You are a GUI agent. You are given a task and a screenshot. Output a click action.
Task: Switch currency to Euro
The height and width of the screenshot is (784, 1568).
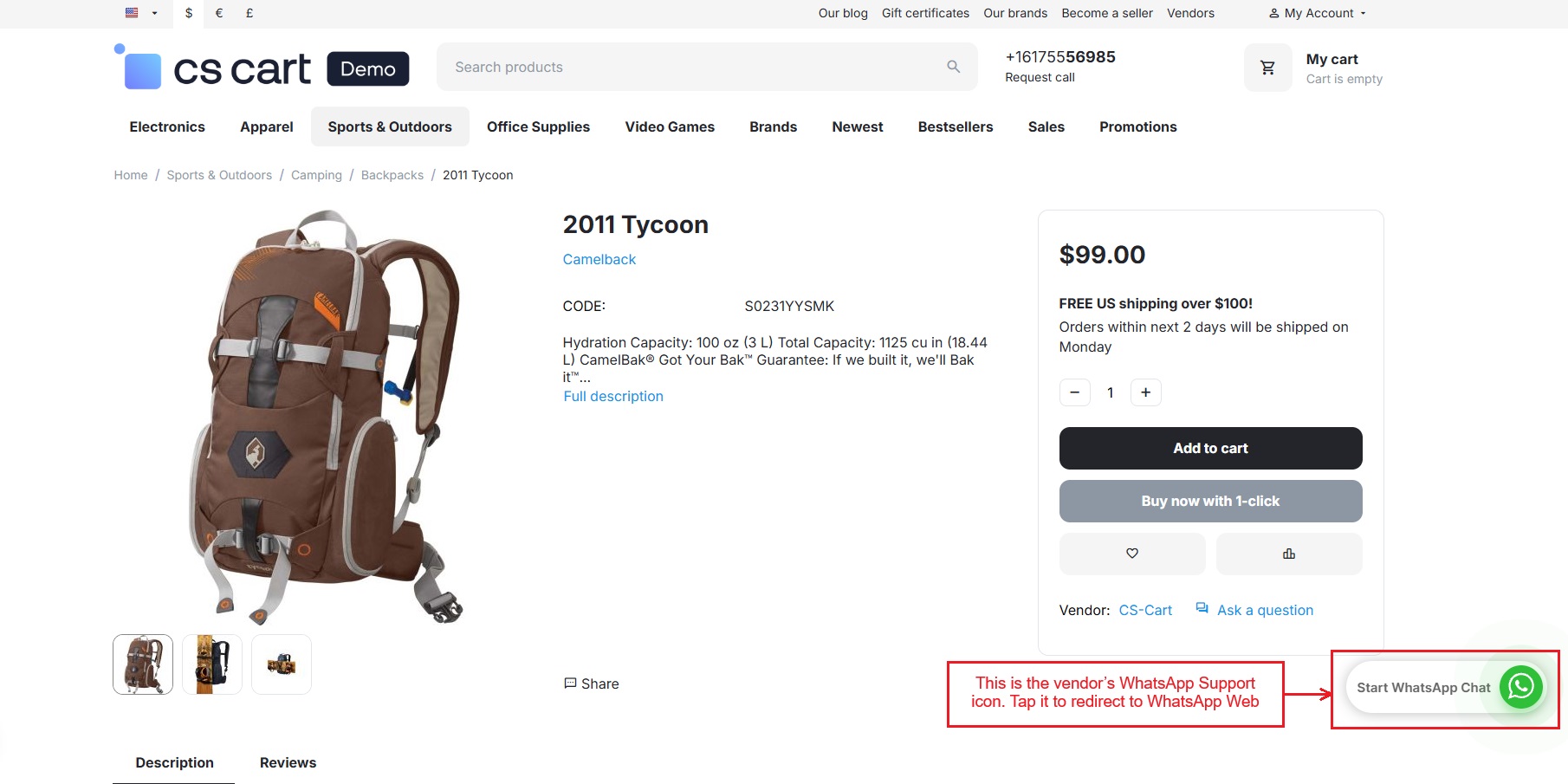tap(219, 13)
